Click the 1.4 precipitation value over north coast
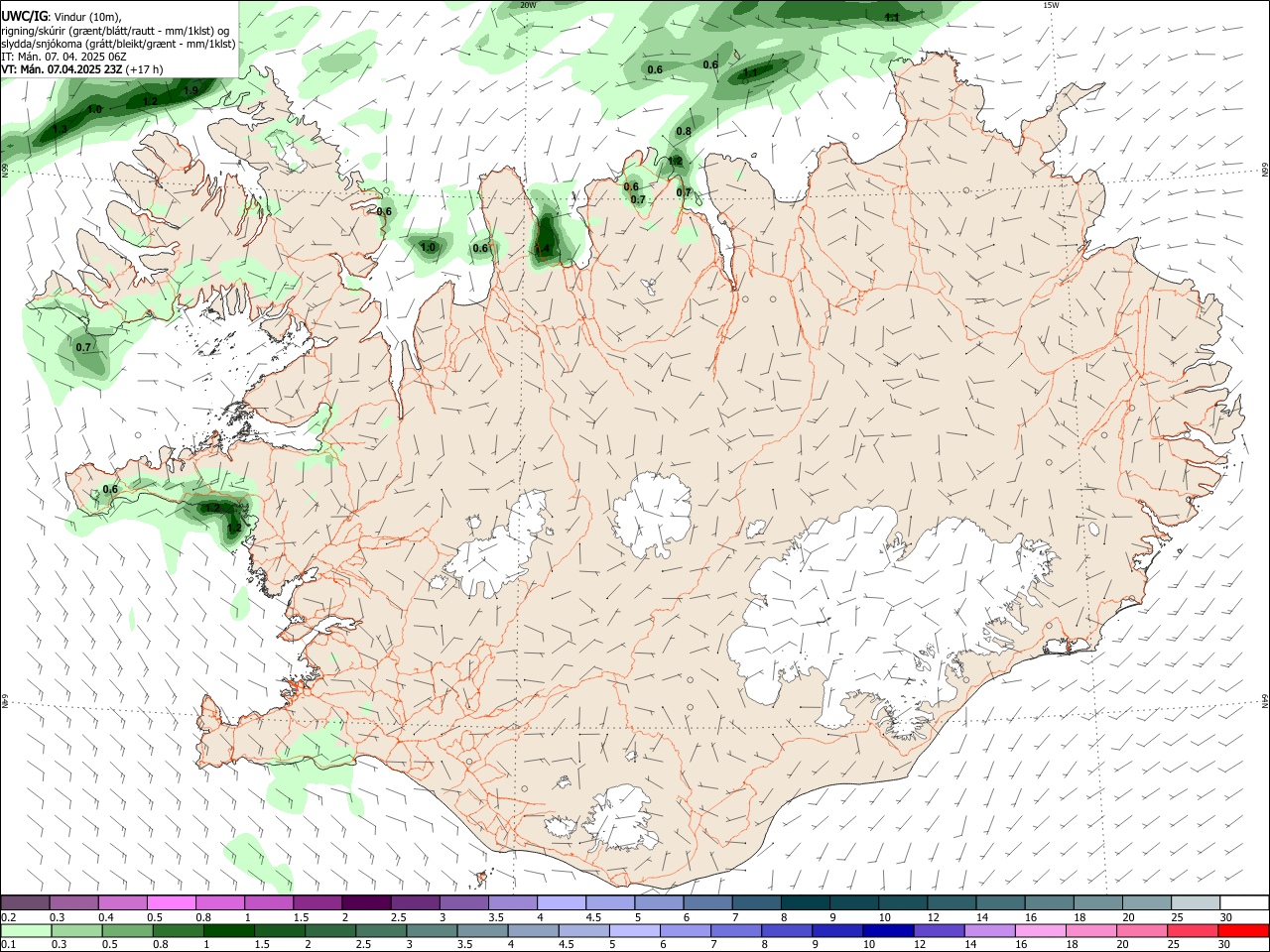The width and height of the screenshot is (1270, 952). click(x=543, y=250)
